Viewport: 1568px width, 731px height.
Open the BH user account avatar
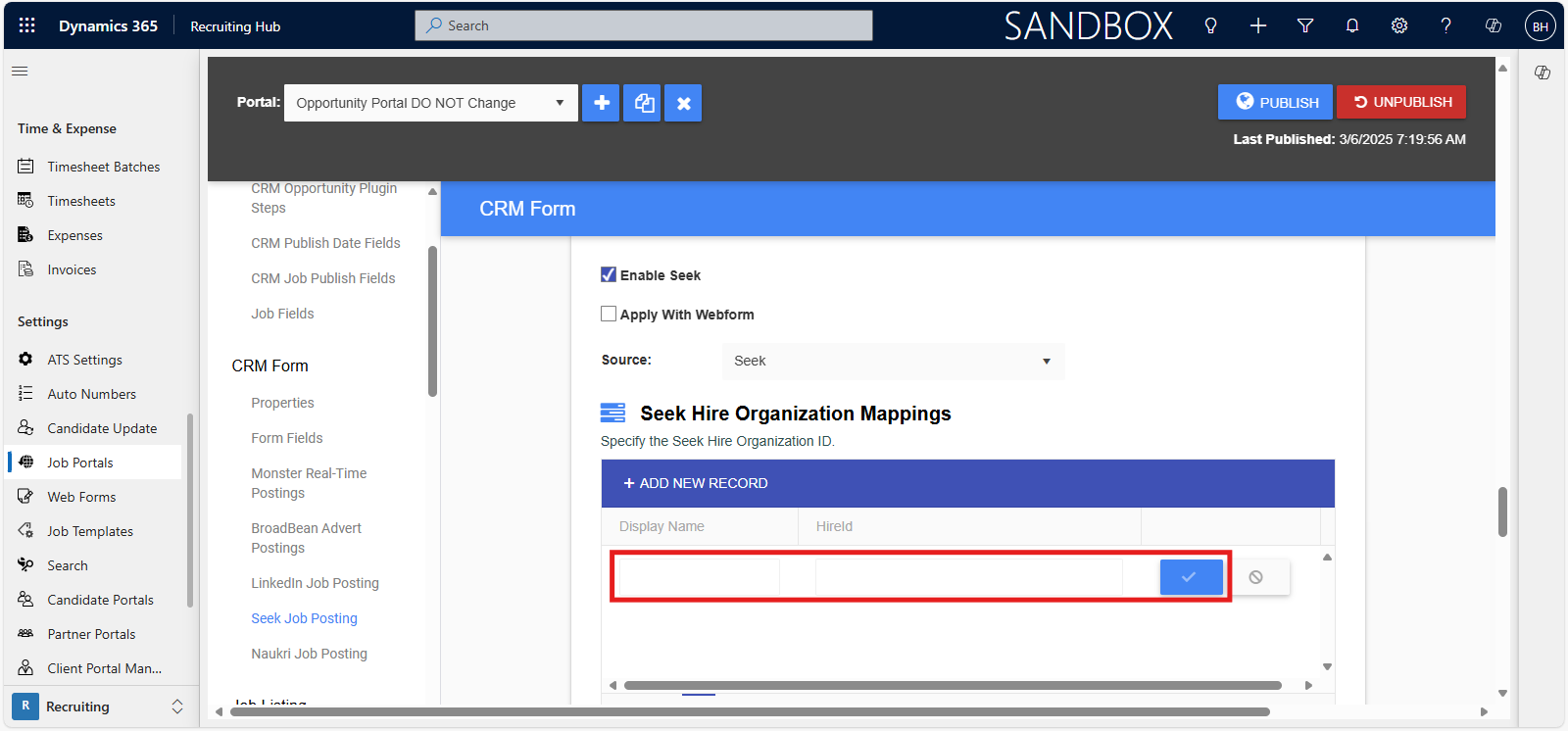point(1541,26)
